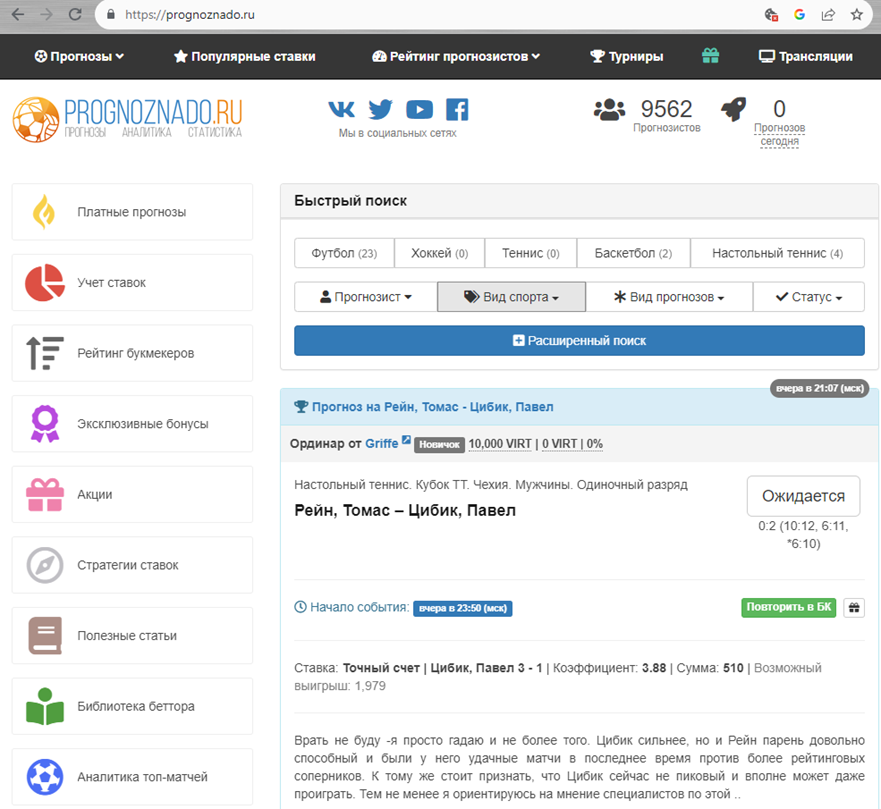Reload the page in the browser
Screen dimensions: 881x809
[75, 15]
